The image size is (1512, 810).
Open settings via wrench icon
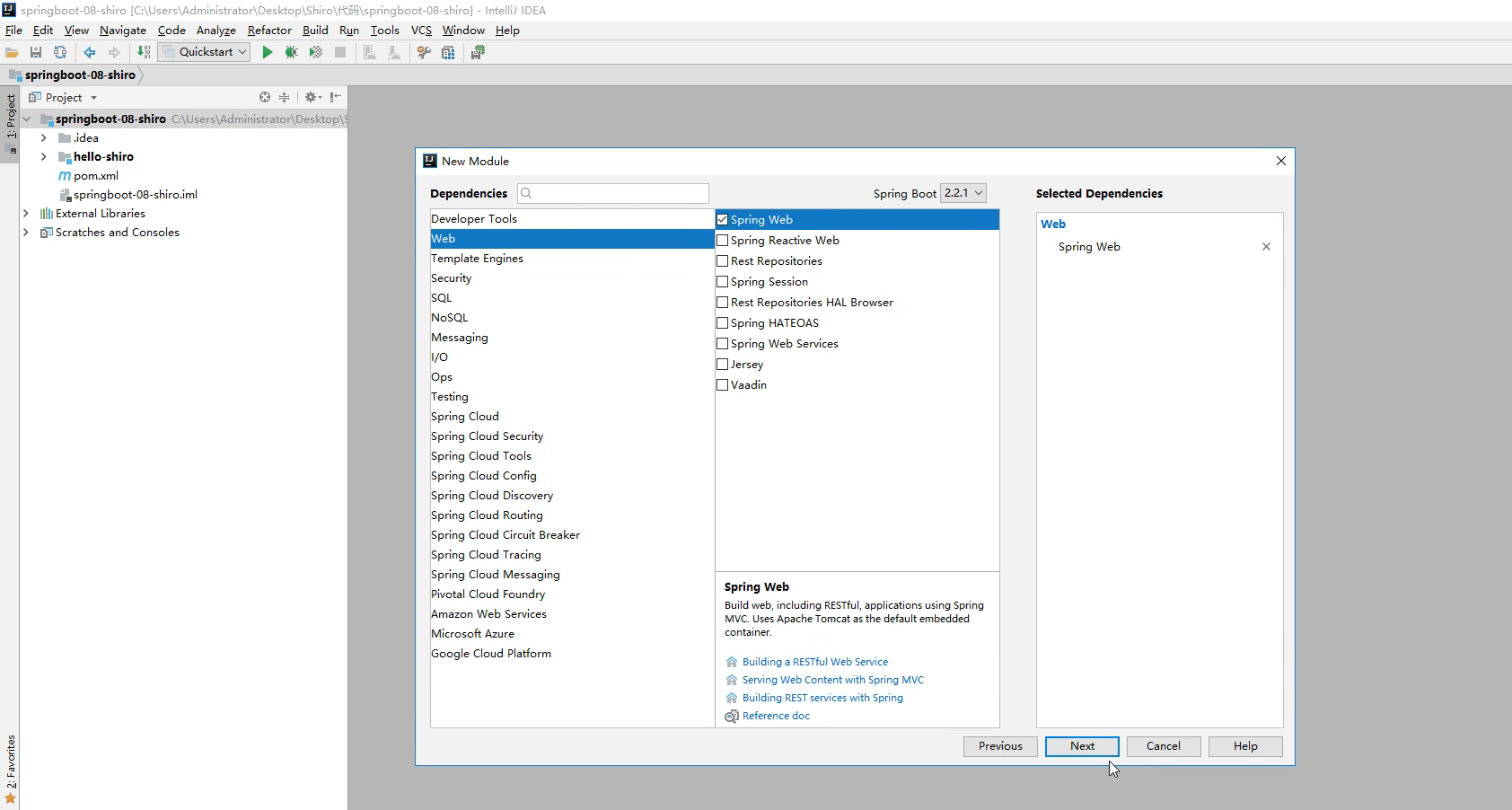tap(424, 53)
